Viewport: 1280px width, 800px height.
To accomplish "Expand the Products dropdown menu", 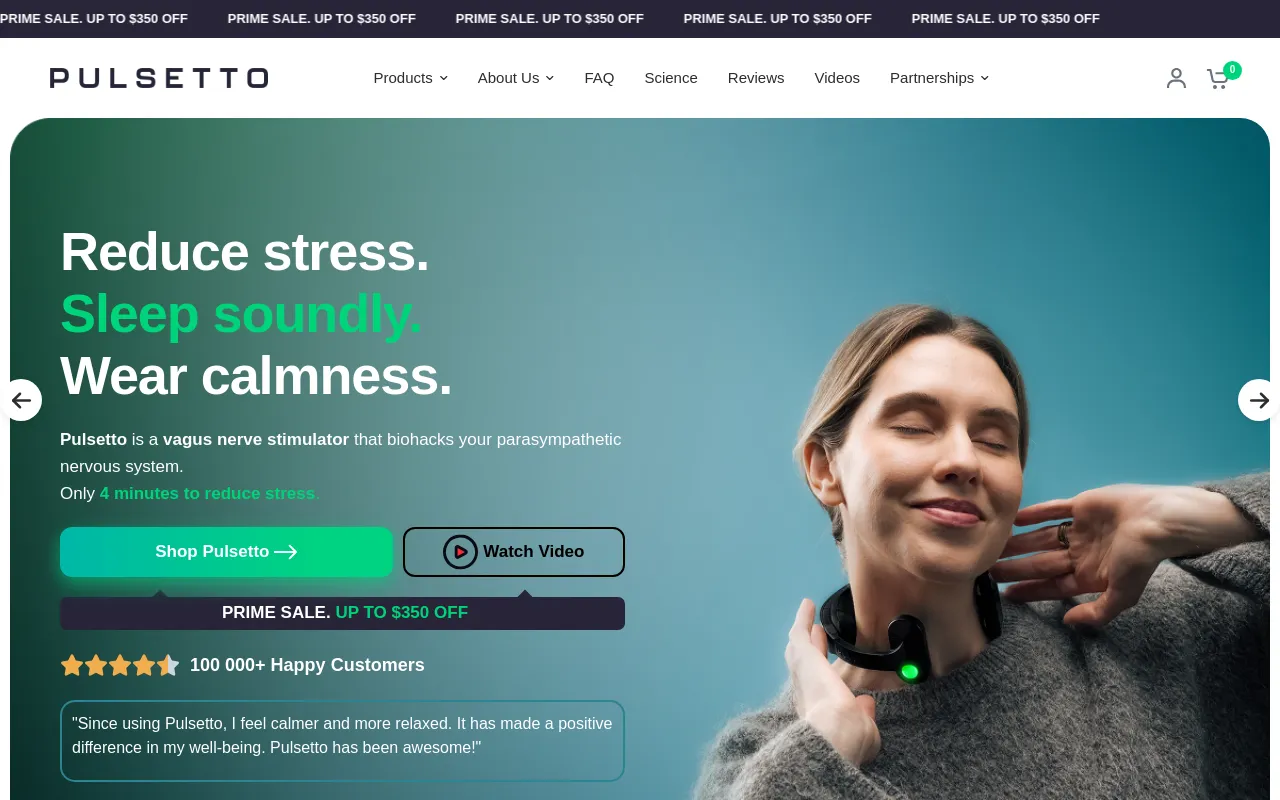I will pyautogui.click(x=410, y=78).
